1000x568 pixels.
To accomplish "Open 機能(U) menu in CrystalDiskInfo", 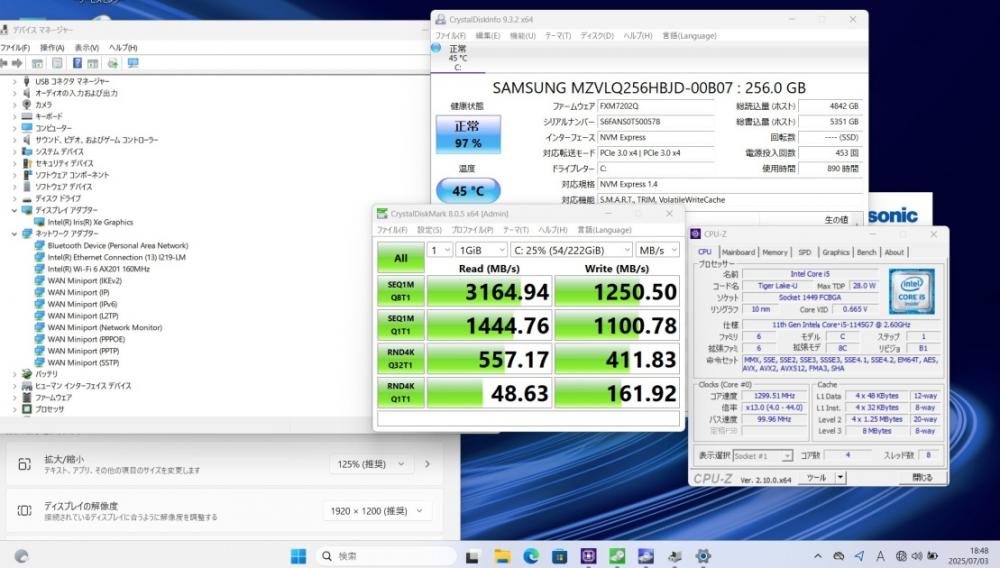I will coord(522,36).
